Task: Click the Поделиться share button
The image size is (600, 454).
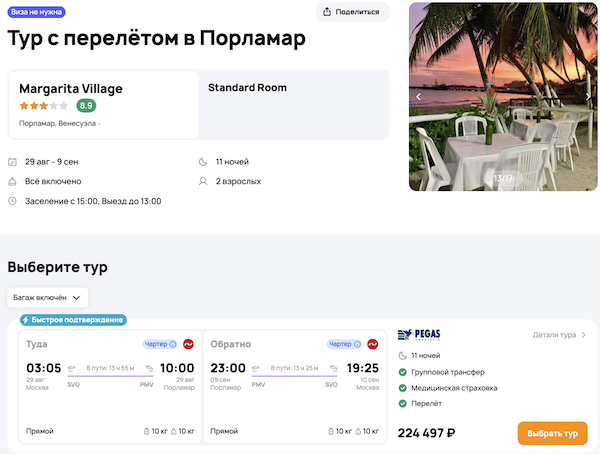Action: click(x=352, y=12)
